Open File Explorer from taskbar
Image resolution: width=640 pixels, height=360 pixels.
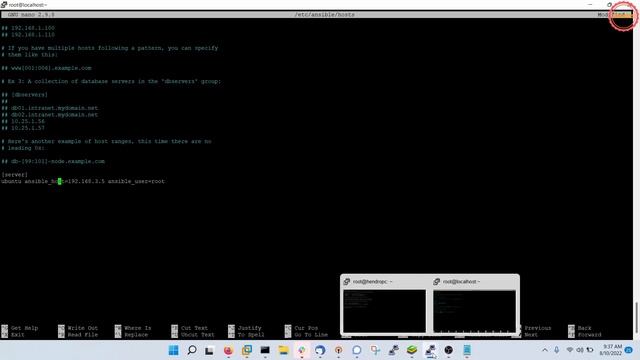pos(283,350)
